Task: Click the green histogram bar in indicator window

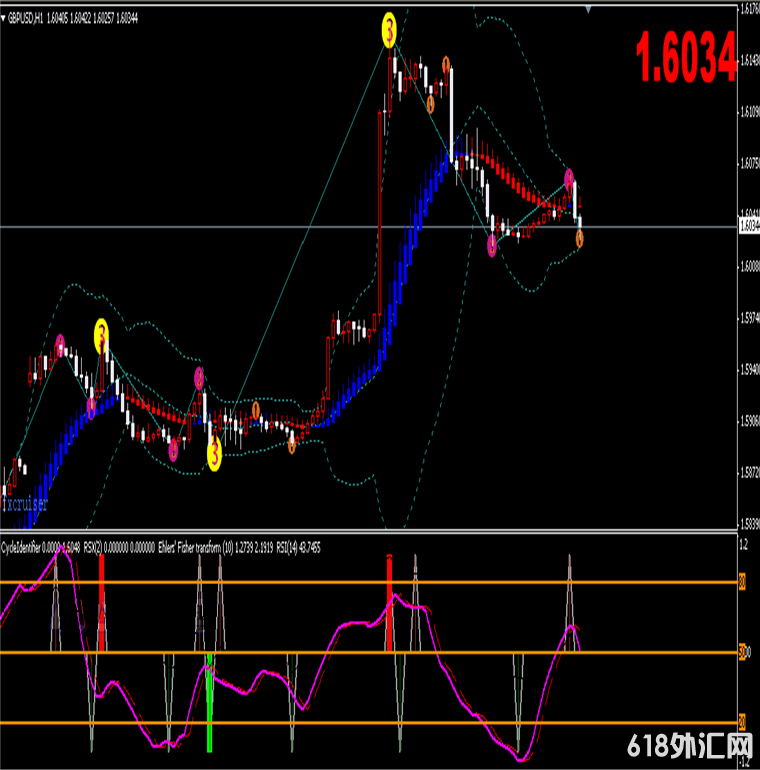Action: (210, 702)
